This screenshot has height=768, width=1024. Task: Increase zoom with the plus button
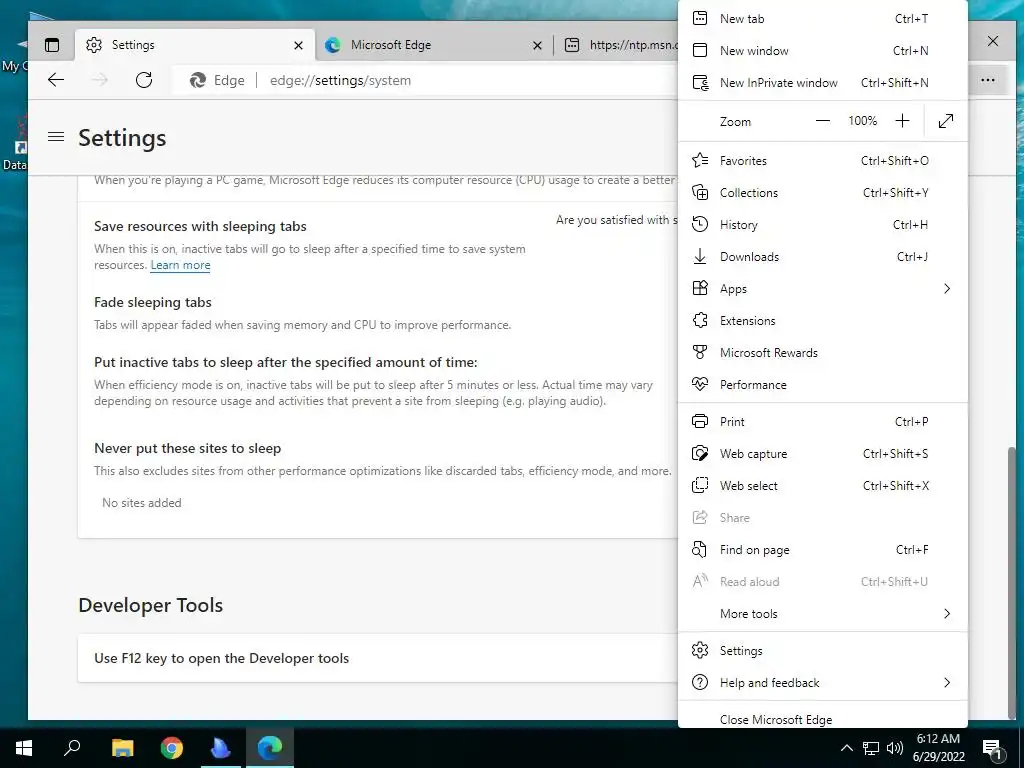[x=902, y=121]
